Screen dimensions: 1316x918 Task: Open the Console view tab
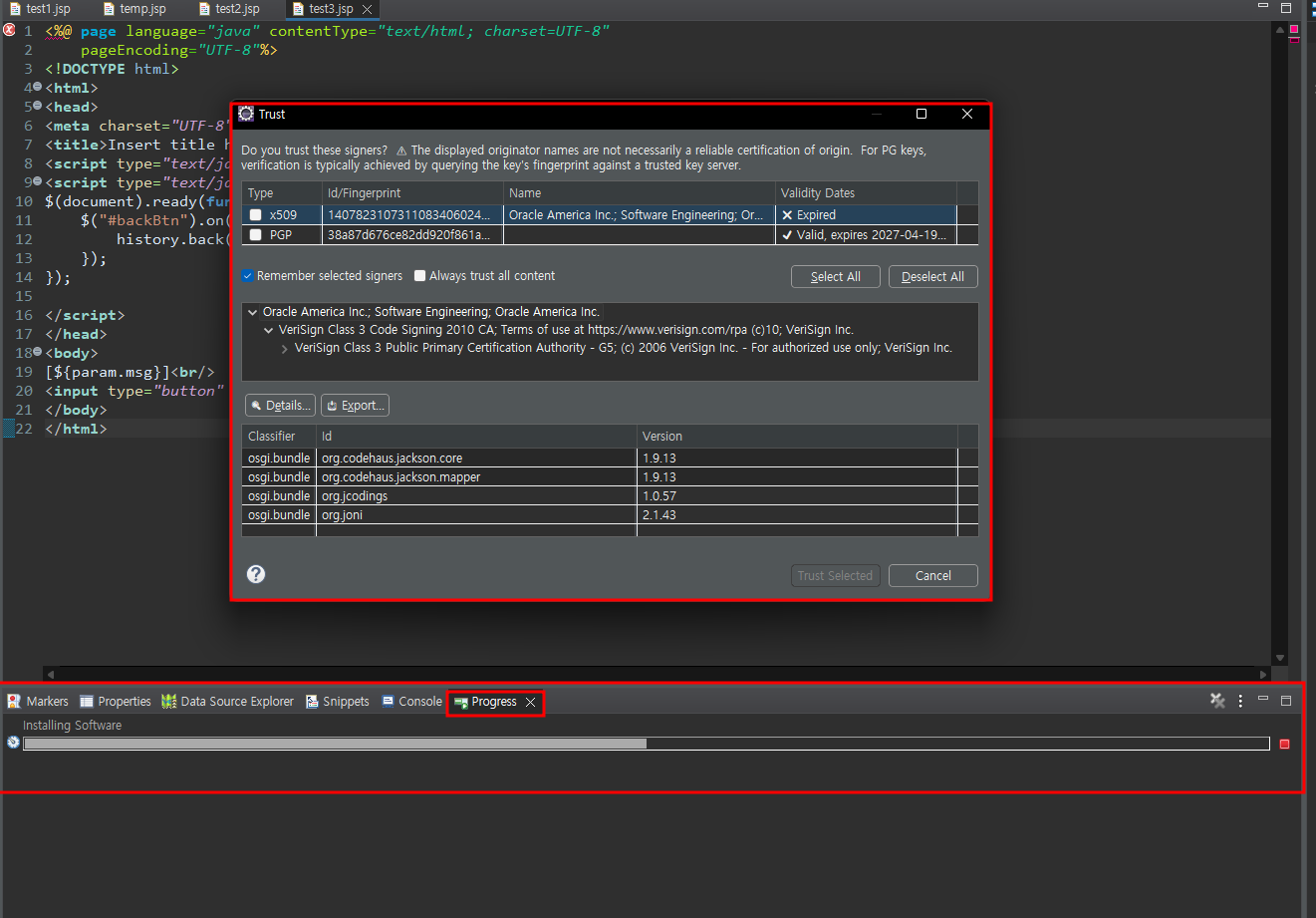412,702
